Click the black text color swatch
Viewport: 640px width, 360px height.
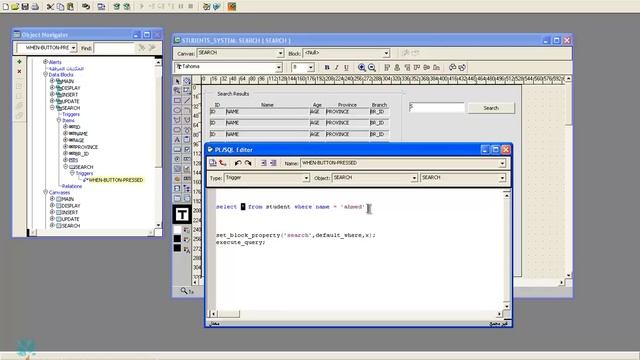177,247
